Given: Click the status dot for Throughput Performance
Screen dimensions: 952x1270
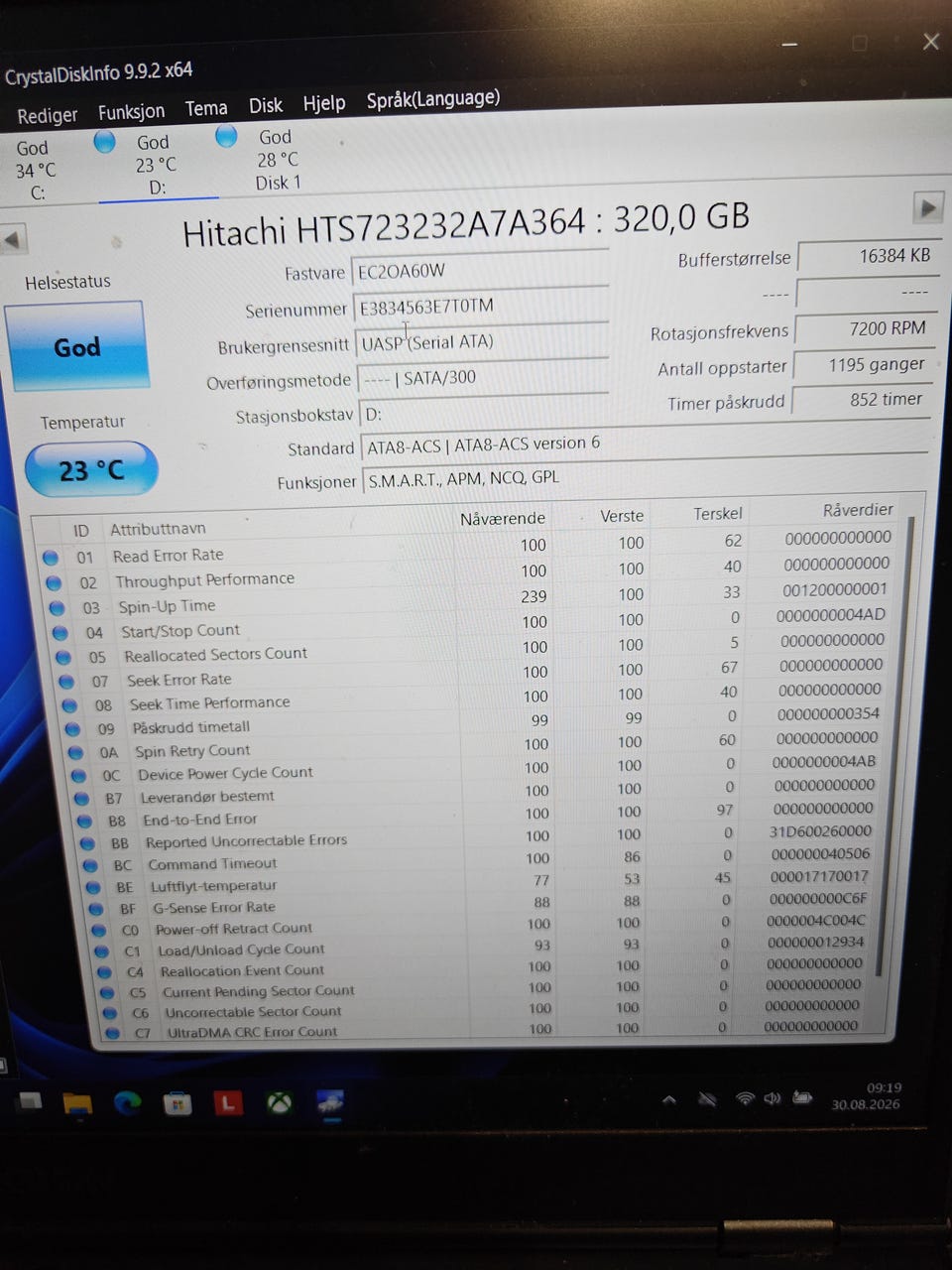Looking at the screenshot, I should pyautogui.click(x=54, y=583).
